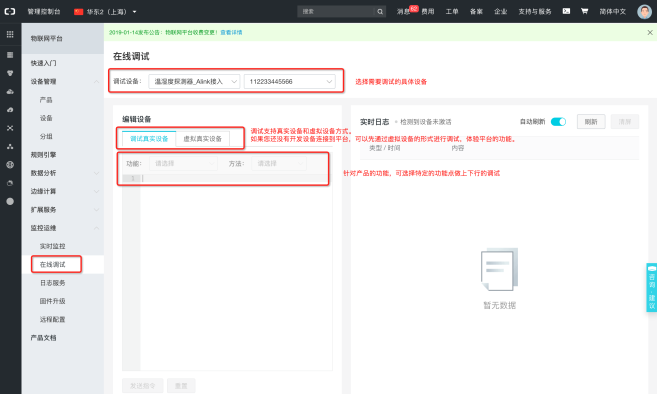
Task: Click the 发送指令 button
Action: tap(142, 386)
